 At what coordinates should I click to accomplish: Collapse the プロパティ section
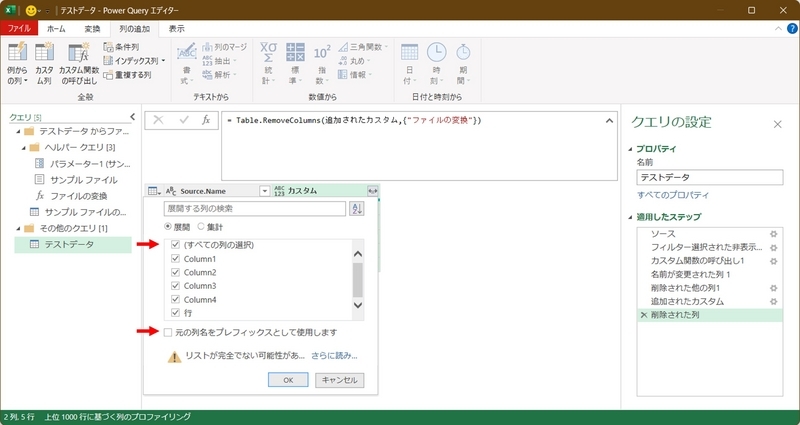coord(630,149)
